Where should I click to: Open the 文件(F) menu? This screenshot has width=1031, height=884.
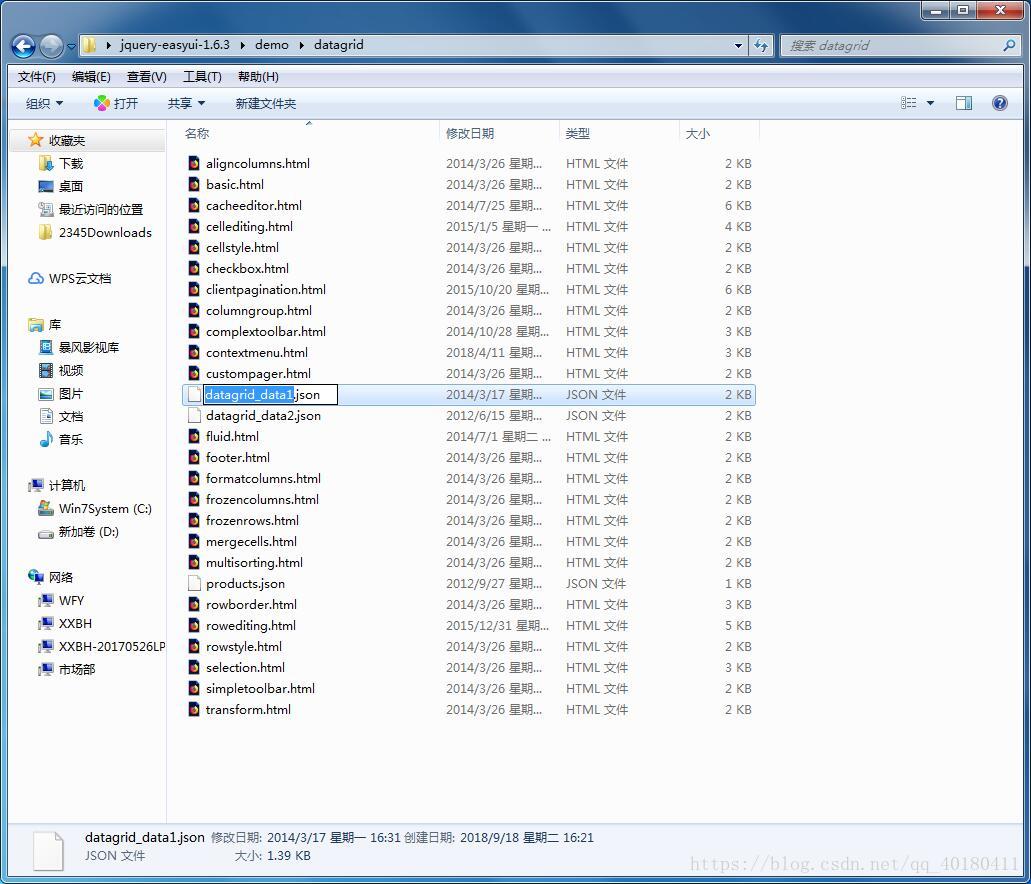pos(36,77)
